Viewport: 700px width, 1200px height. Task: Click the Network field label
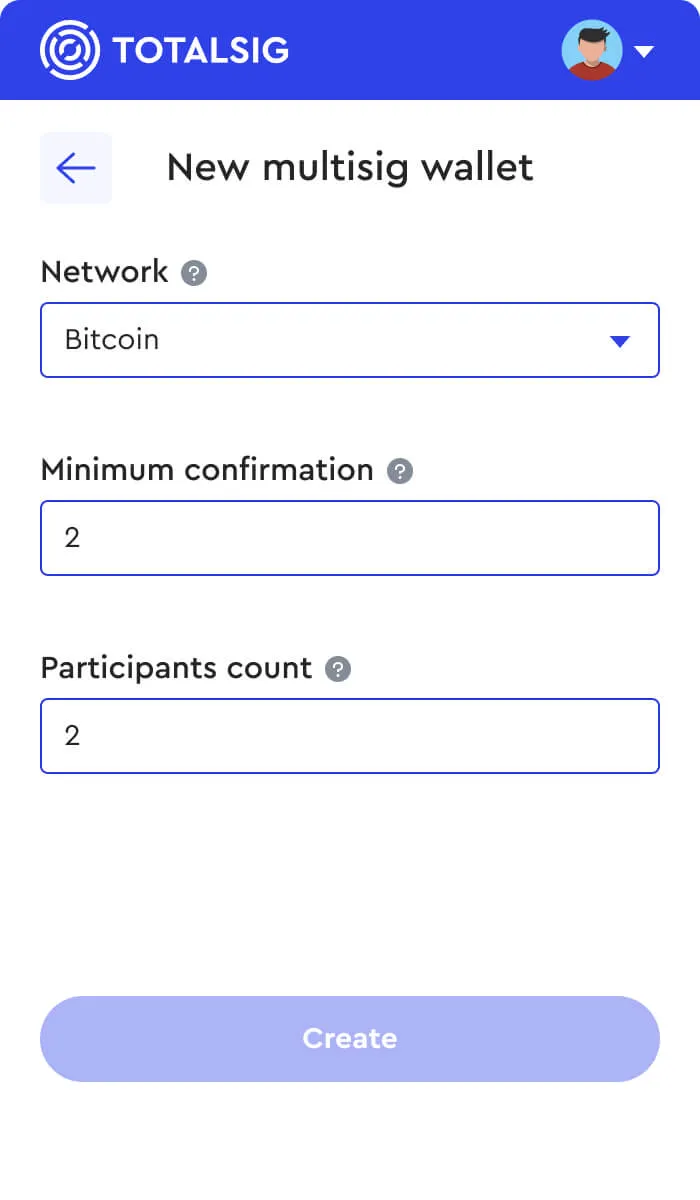[103, 271]
